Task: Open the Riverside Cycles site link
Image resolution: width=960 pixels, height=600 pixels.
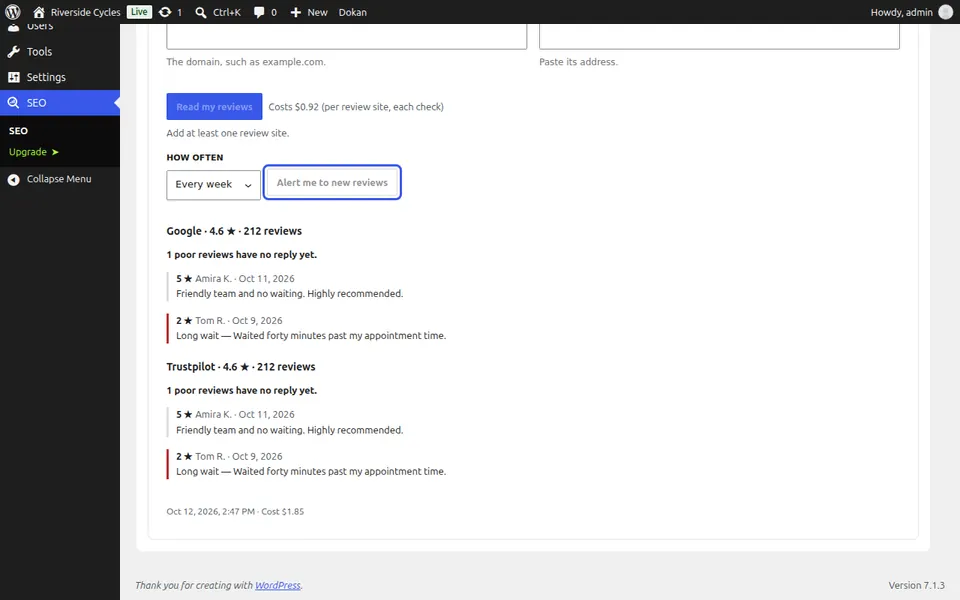Action: coord(85,12)
